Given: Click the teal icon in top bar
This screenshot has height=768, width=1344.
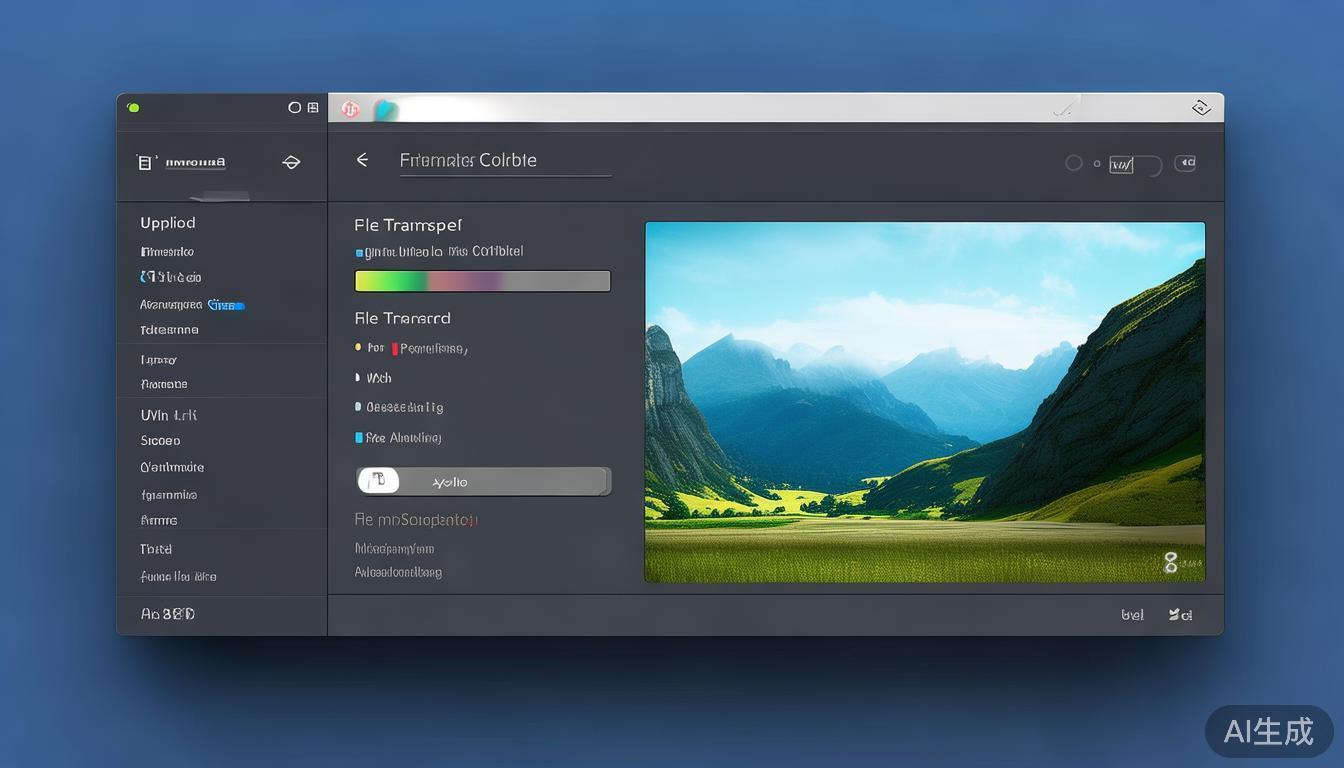Looking at the screenshot, I should 385,110.
